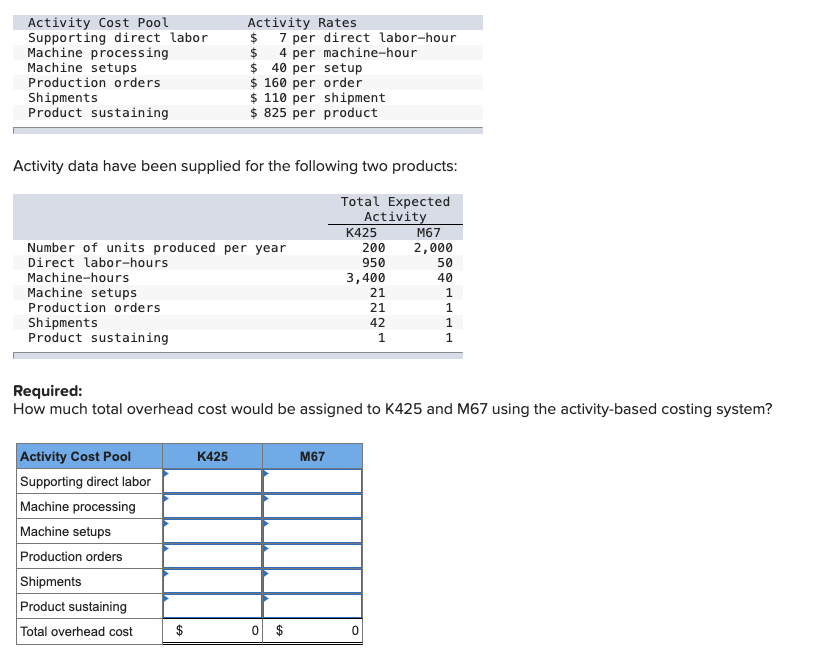Click 'Direct labor-hours' row label

coord(98,262)
